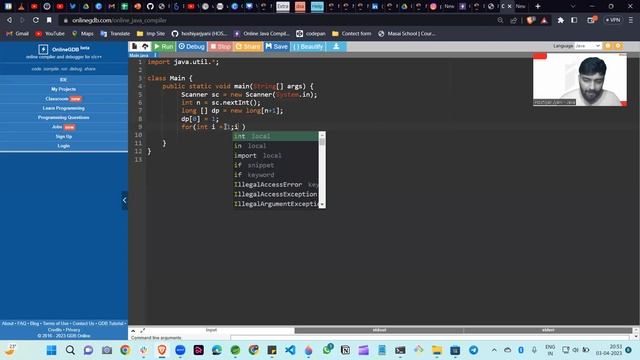This screenshot has width=640, height=360.
Task: Collapse the left sidebar with arrow handle
Action: (x=124, y=200)
